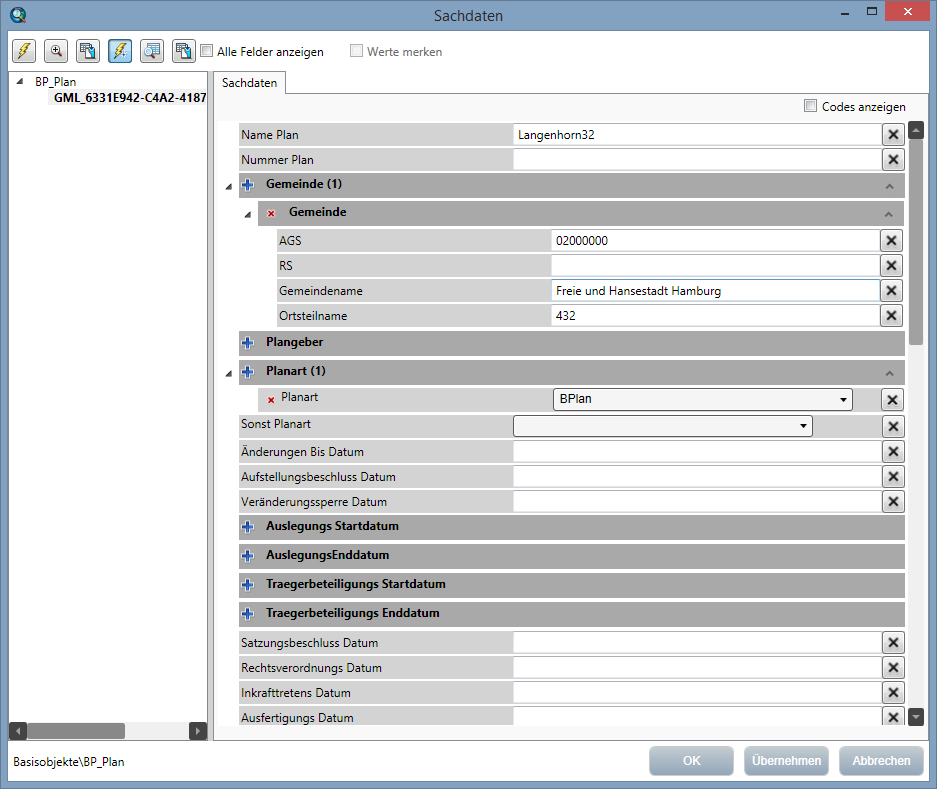This screenshot has height=789, width=937.
Task: Add a Plangeber entry with plus icon
Action: coord(248,342)
